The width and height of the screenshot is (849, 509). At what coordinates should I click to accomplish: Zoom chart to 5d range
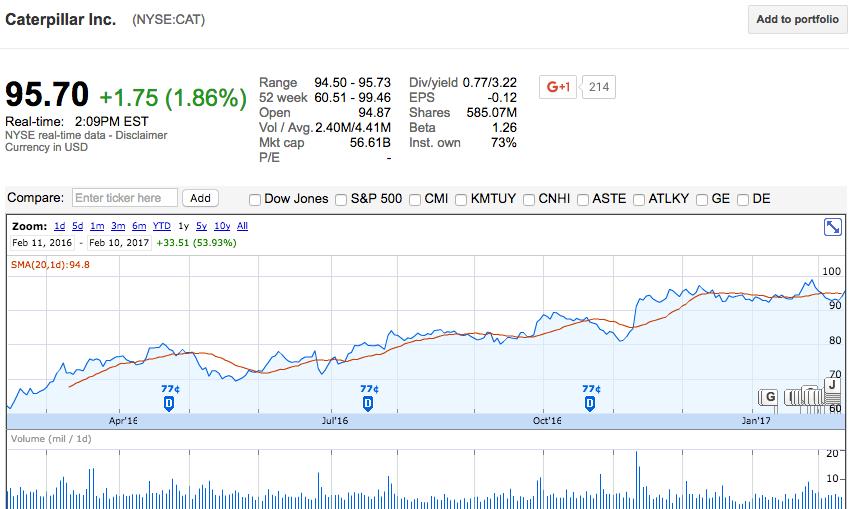tap(78, 226)
